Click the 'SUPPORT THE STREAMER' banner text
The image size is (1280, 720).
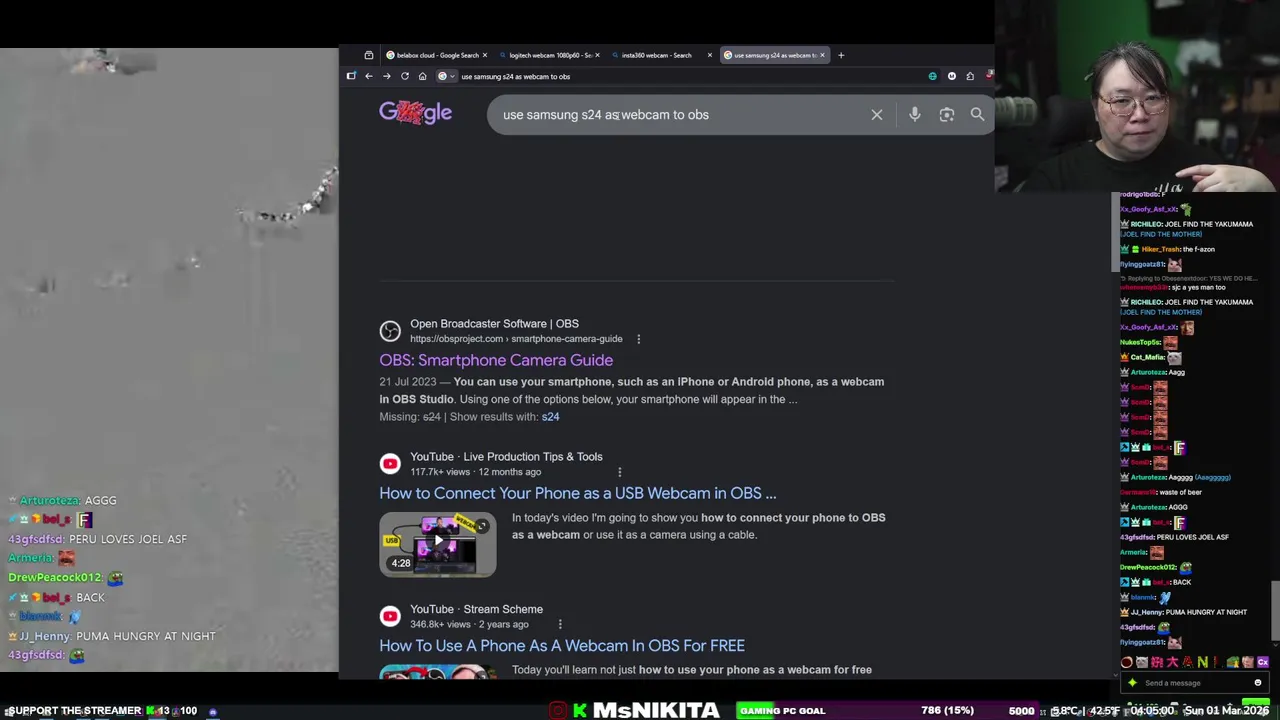(73, 711)
